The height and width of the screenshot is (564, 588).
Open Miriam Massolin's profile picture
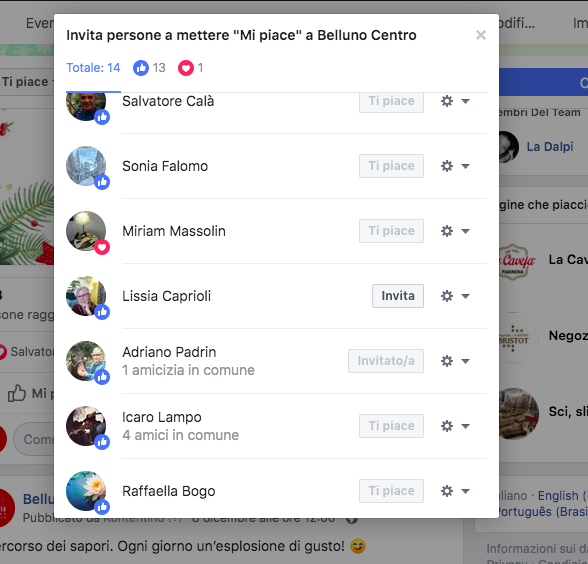[x=86, y=231]
